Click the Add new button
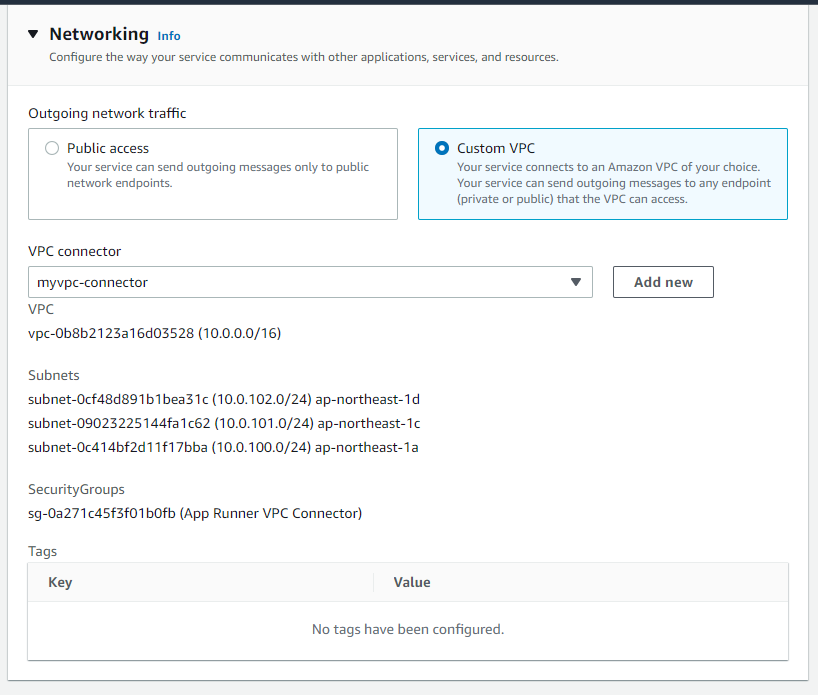This screenshot has width=818, height=695. (663, 282)
